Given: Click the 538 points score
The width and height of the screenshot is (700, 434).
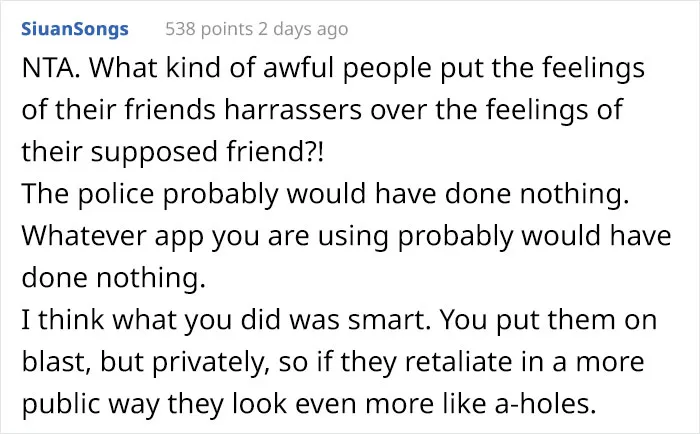Looking at the screenshot, I should [209, 29].
